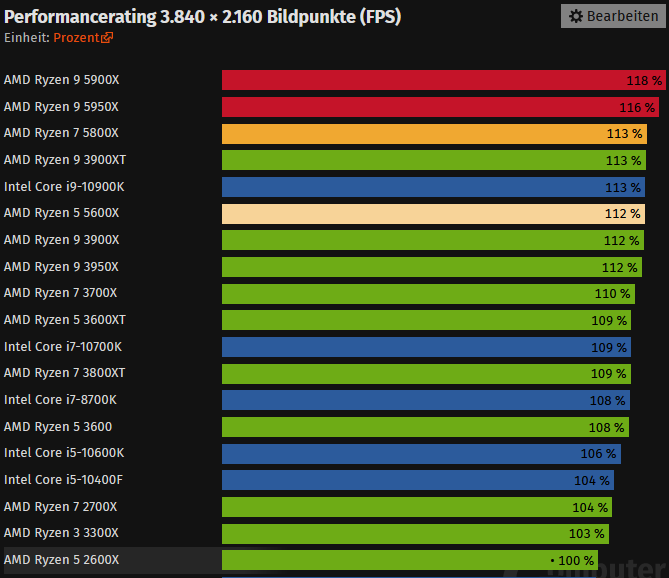Image resolution: width=669 pixels, height=578 pixels.
Task: Select the AMD Ryzen 7 2700X label
Action: (x=61, y=507)
